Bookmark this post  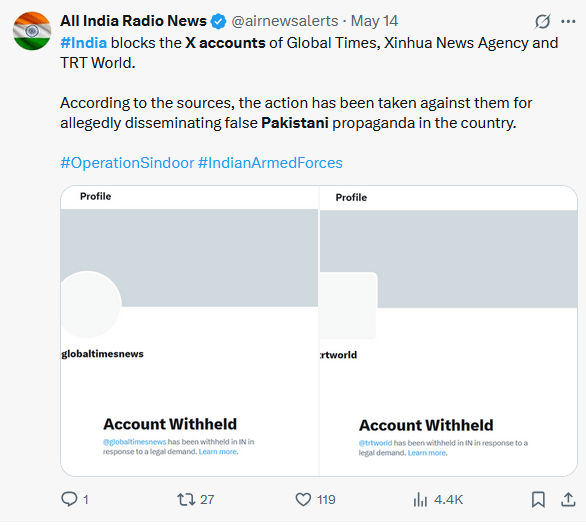(538, 499)
